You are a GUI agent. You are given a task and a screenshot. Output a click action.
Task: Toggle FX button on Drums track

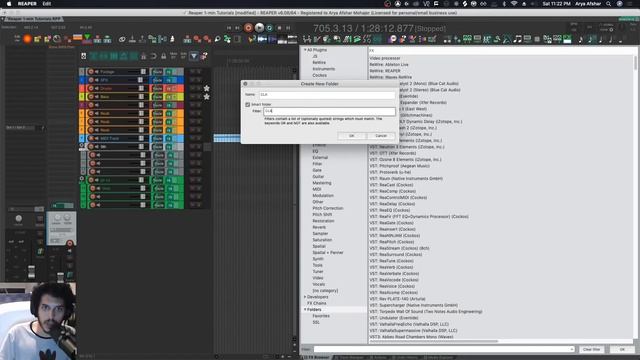(169, 89)
